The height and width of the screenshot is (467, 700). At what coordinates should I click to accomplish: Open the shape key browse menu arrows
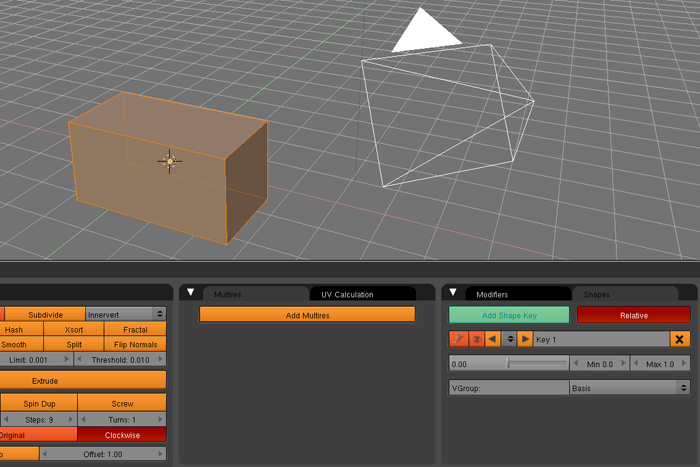tap(509, 339)
